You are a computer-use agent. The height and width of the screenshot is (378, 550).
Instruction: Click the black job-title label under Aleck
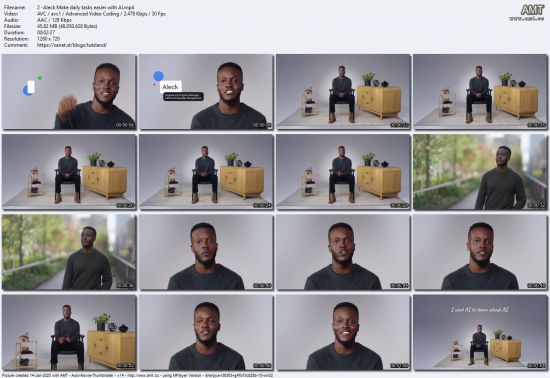click(x=183, y=96)
